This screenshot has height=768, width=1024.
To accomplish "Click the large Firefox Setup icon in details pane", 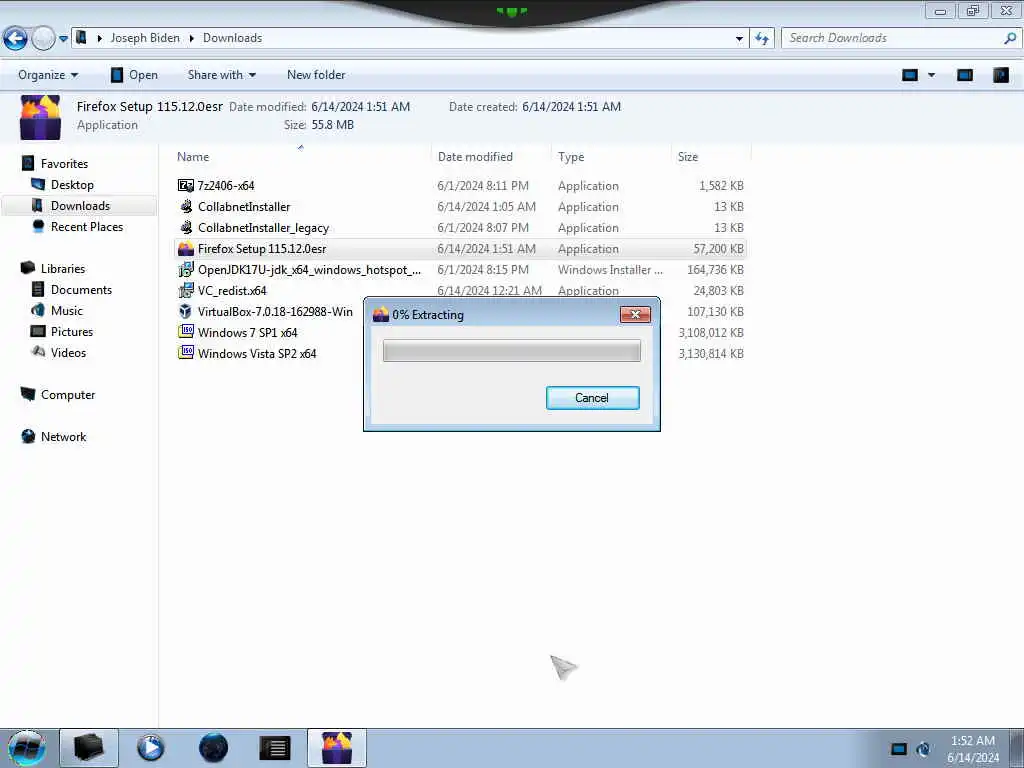I will pyautogui.click(x=40, y=117).
